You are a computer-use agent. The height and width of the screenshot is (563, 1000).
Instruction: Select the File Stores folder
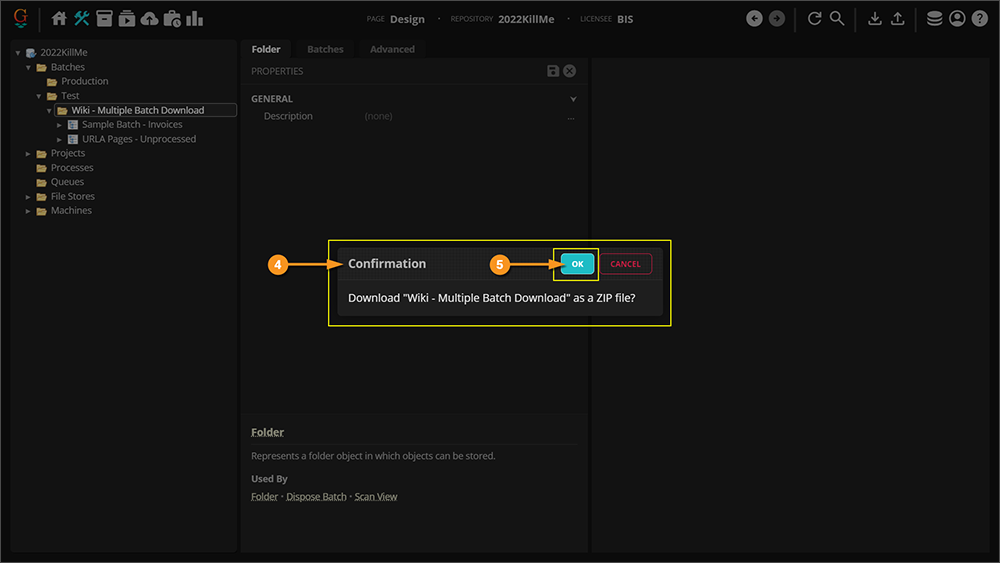coord(73,196)
